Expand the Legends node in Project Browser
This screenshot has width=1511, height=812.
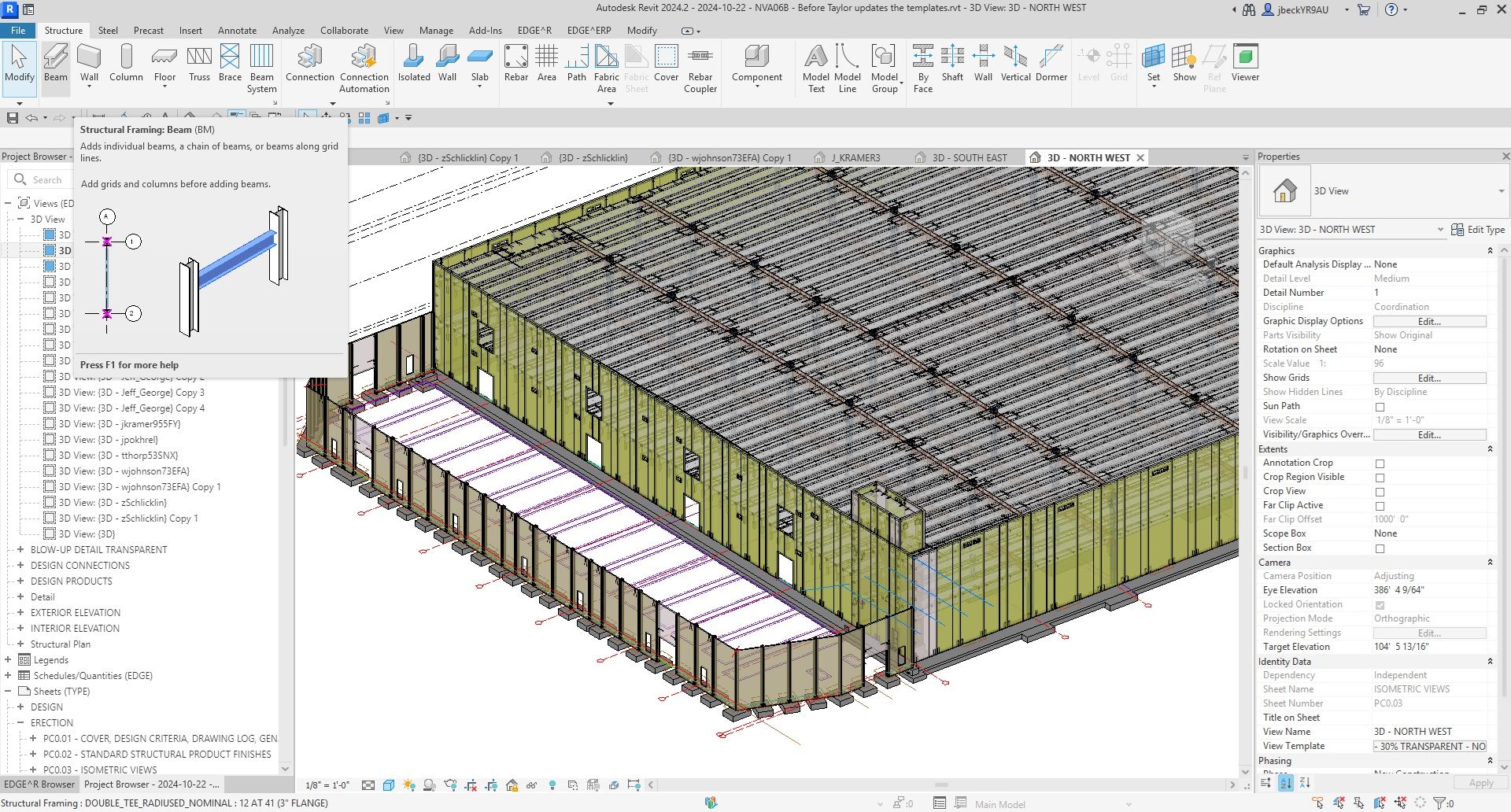[8, 660]
